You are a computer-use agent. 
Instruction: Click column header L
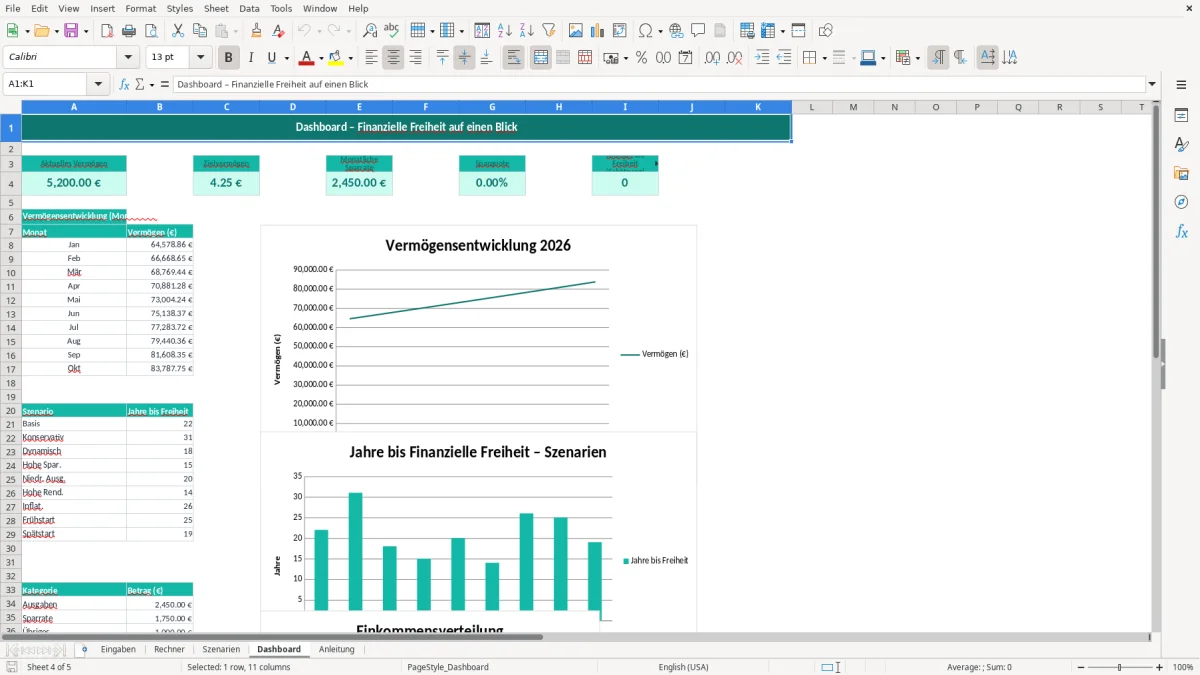click(x=812, y=107)
